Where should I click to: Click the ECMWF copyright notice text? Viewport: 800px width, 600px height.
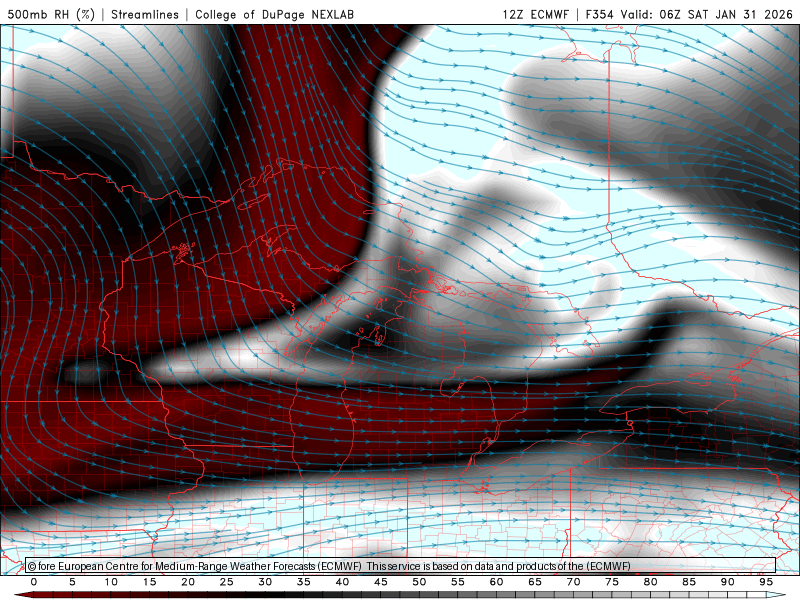tap(329, 566)
